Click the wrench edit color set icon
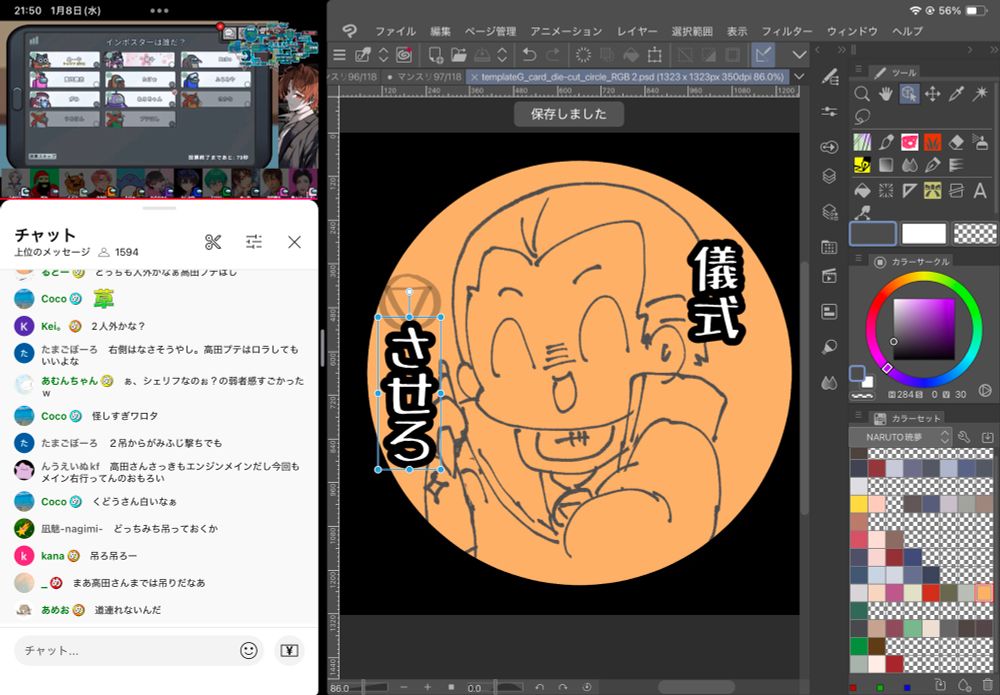The height and width of the screenshot is (695, 1000). [x=964, y=437]
